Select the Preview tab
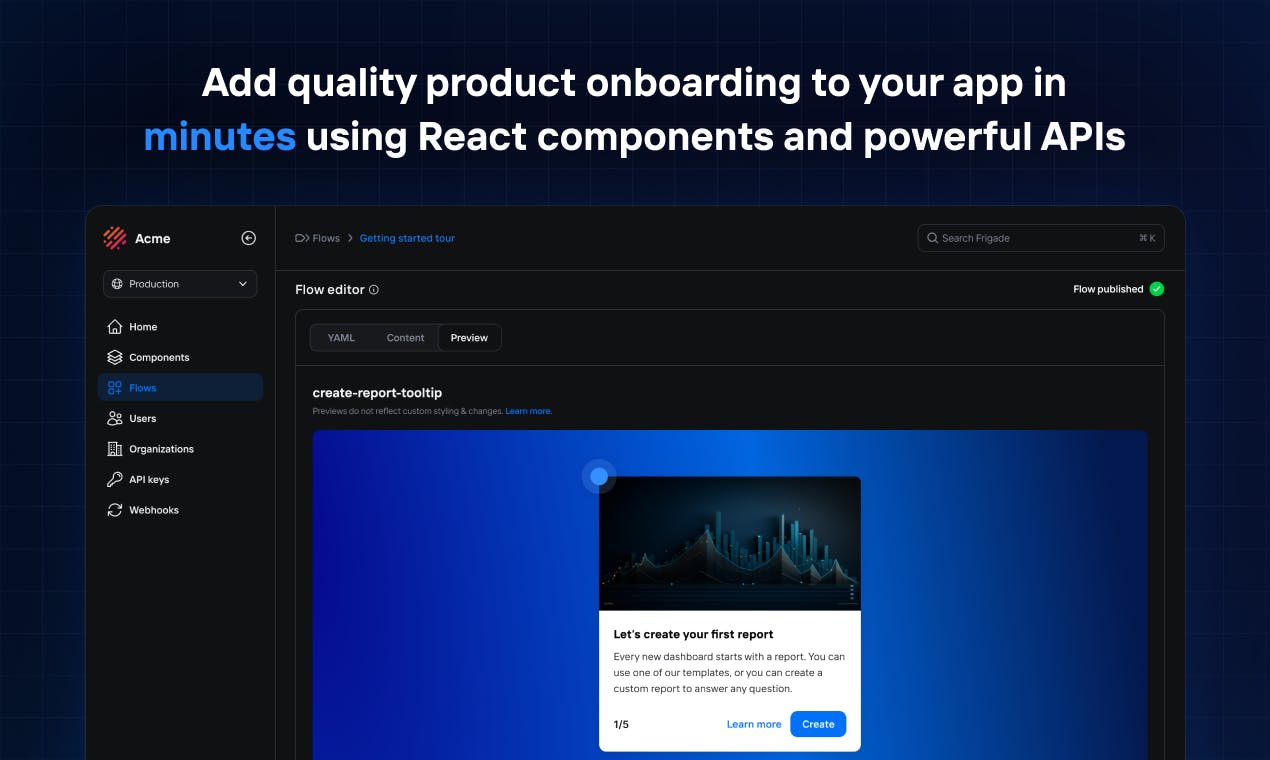 pos(469,338)
